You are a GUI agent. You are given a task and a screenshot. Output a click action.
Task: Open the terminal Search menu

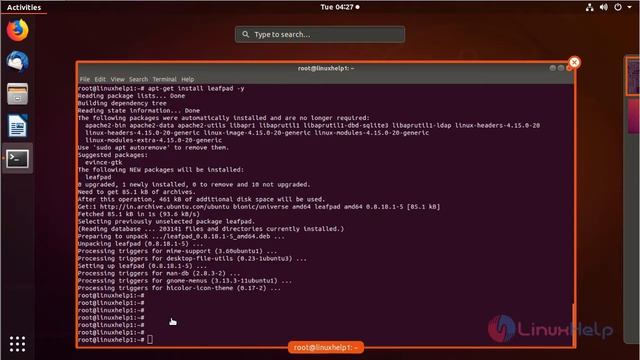click(138, 79)
